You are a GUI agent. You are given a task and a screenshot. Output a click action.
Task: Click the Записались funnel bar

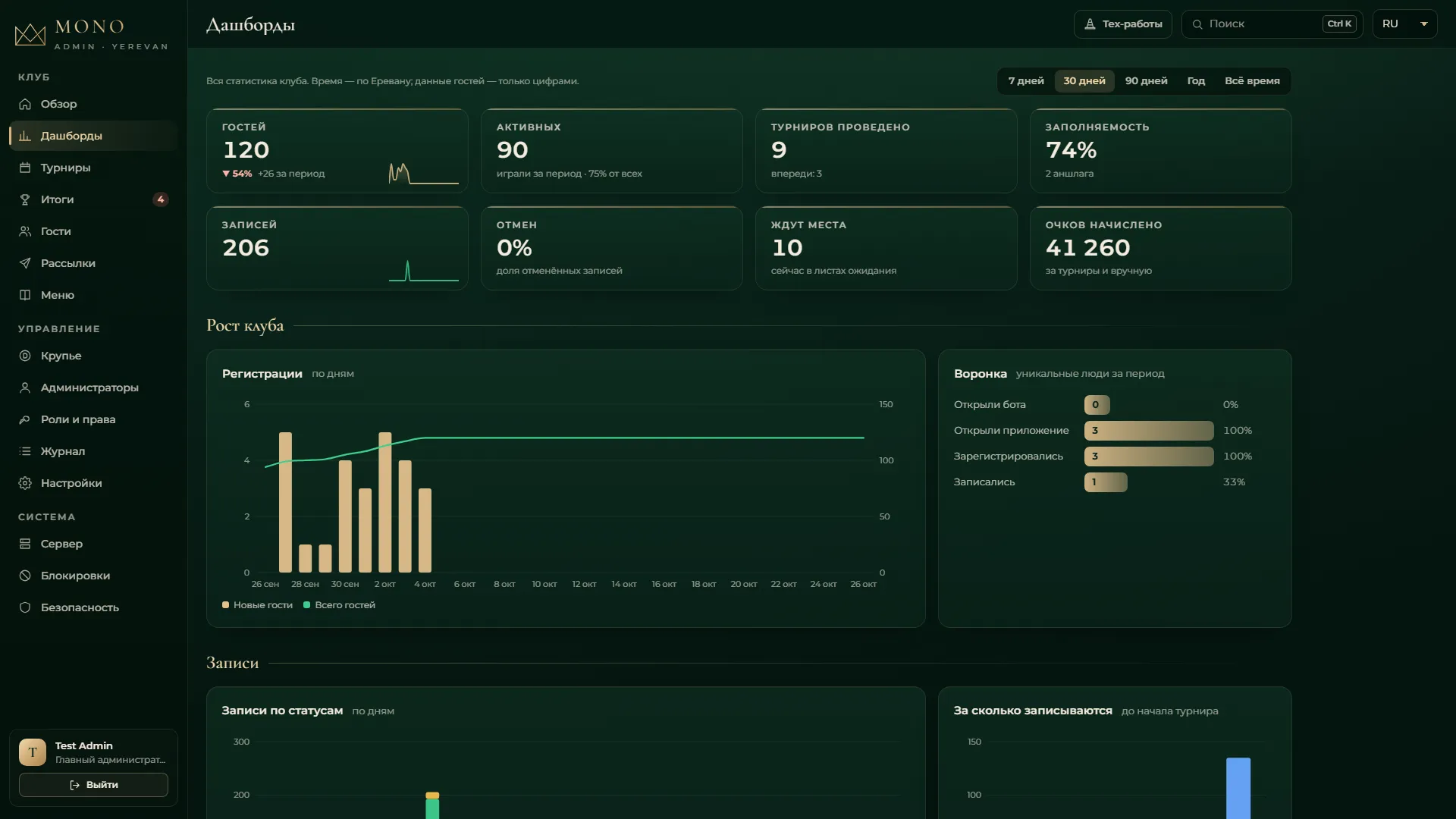point(1106,482)
